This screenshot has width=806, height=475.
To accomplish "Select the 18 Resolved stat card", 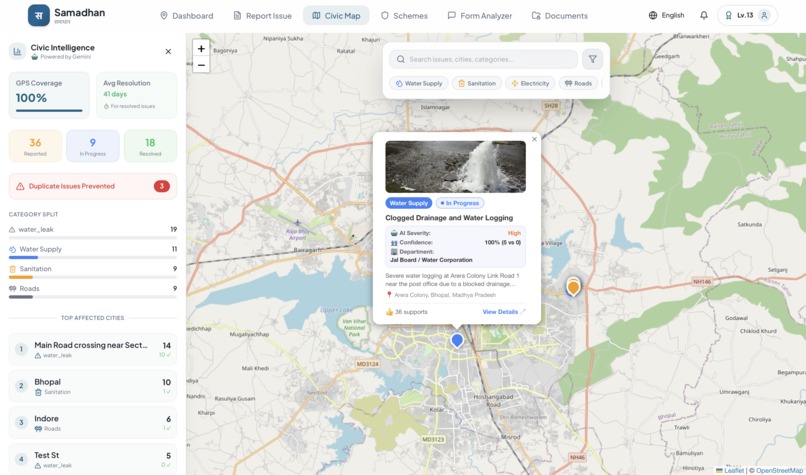I will click(x=150, y=146).
